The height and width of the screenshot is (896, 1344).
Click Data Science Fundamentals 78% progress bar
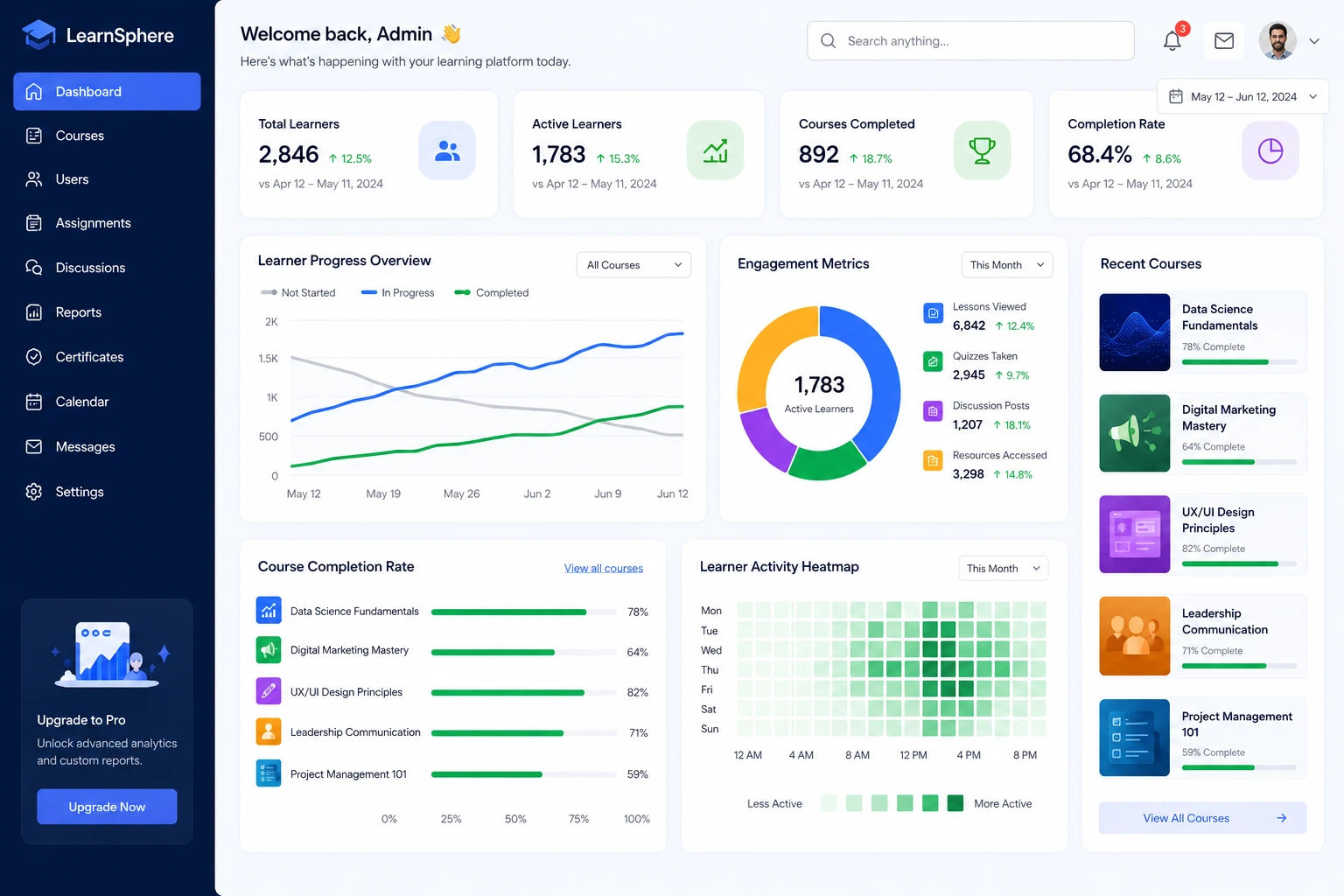[x=523, y=612]
